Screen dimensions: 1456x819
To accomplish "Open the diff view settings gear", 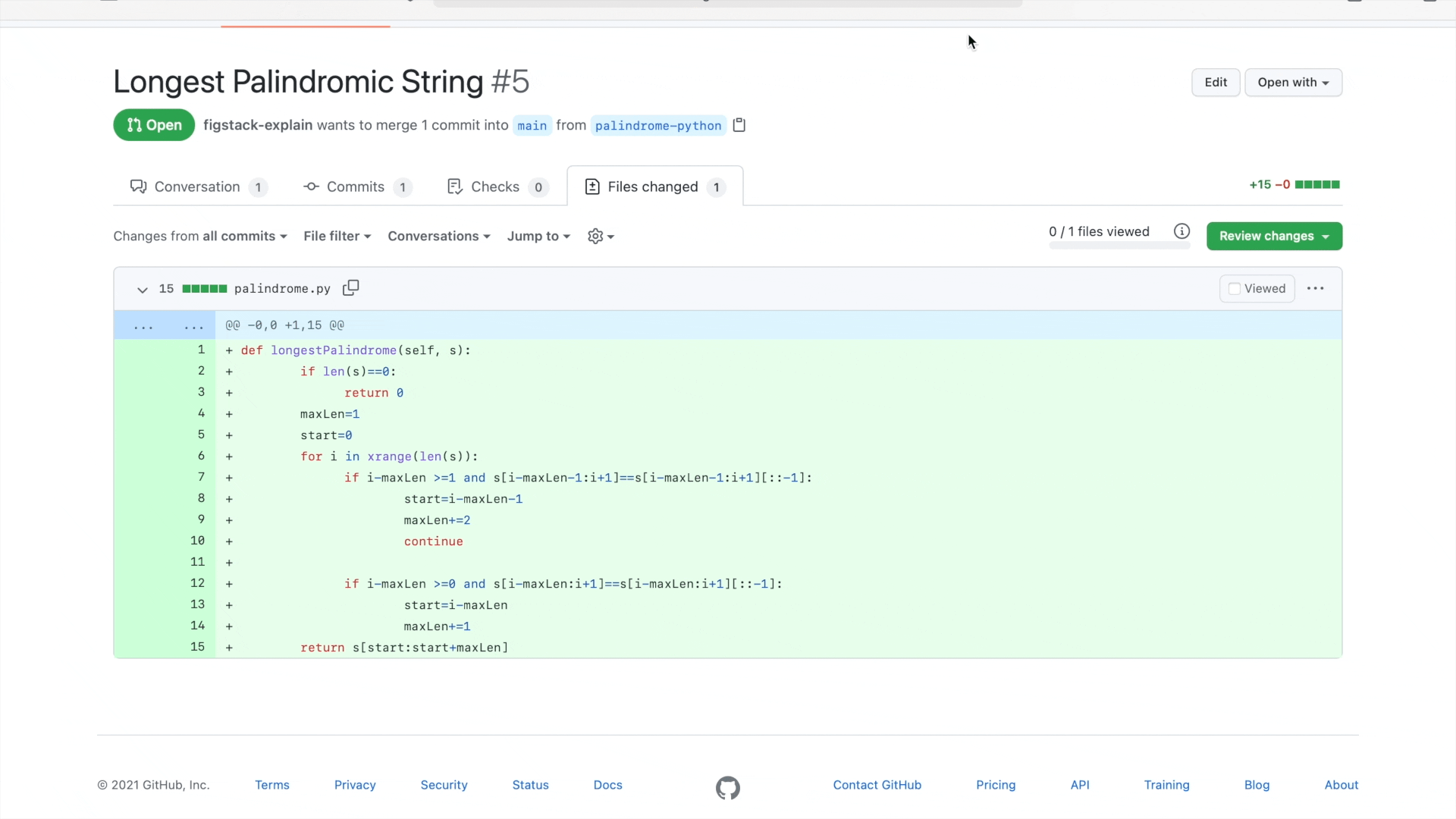I will pyautogui.click(x=599, y=236).
